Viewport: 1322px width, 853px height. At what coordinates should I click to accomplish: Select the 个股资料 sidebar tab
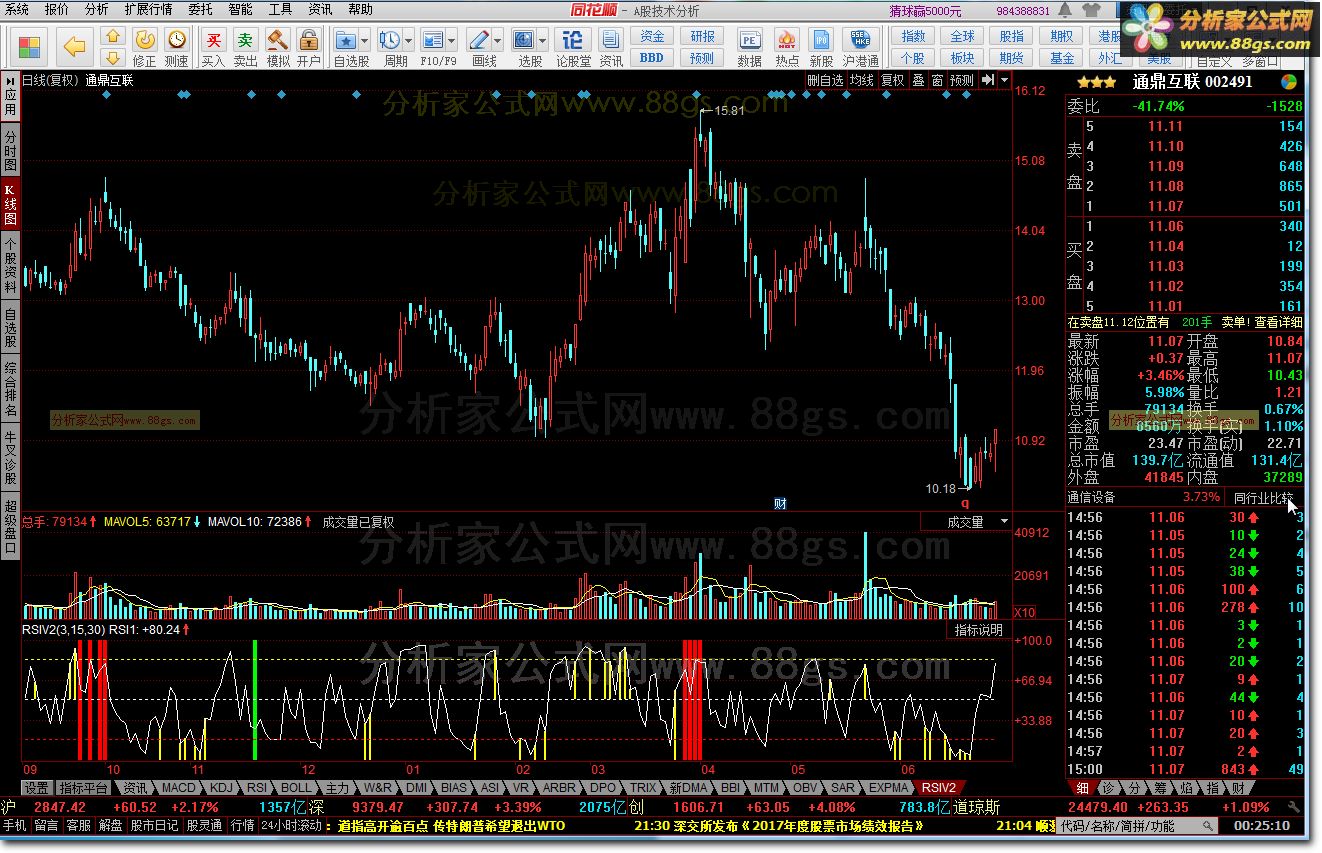(10, 266)
